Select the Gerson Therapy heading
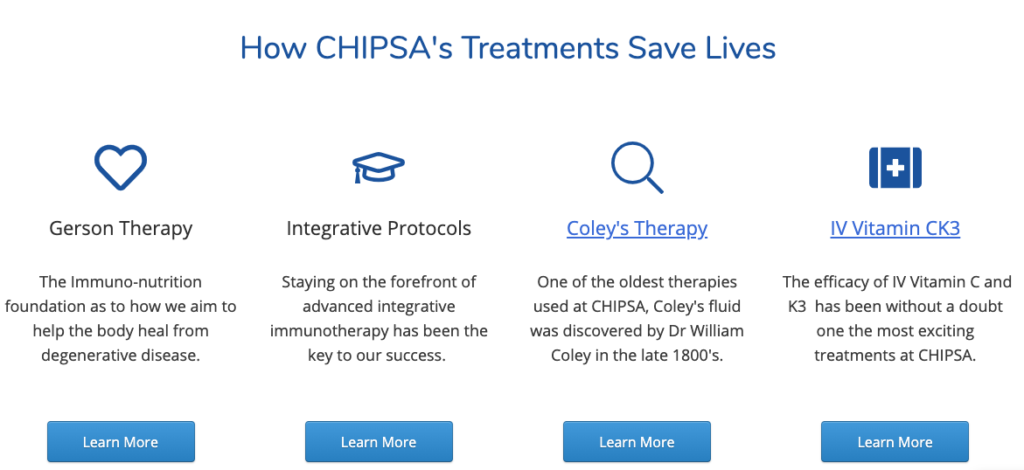Viewport: 1024px width, 470px height. [121, 228]
